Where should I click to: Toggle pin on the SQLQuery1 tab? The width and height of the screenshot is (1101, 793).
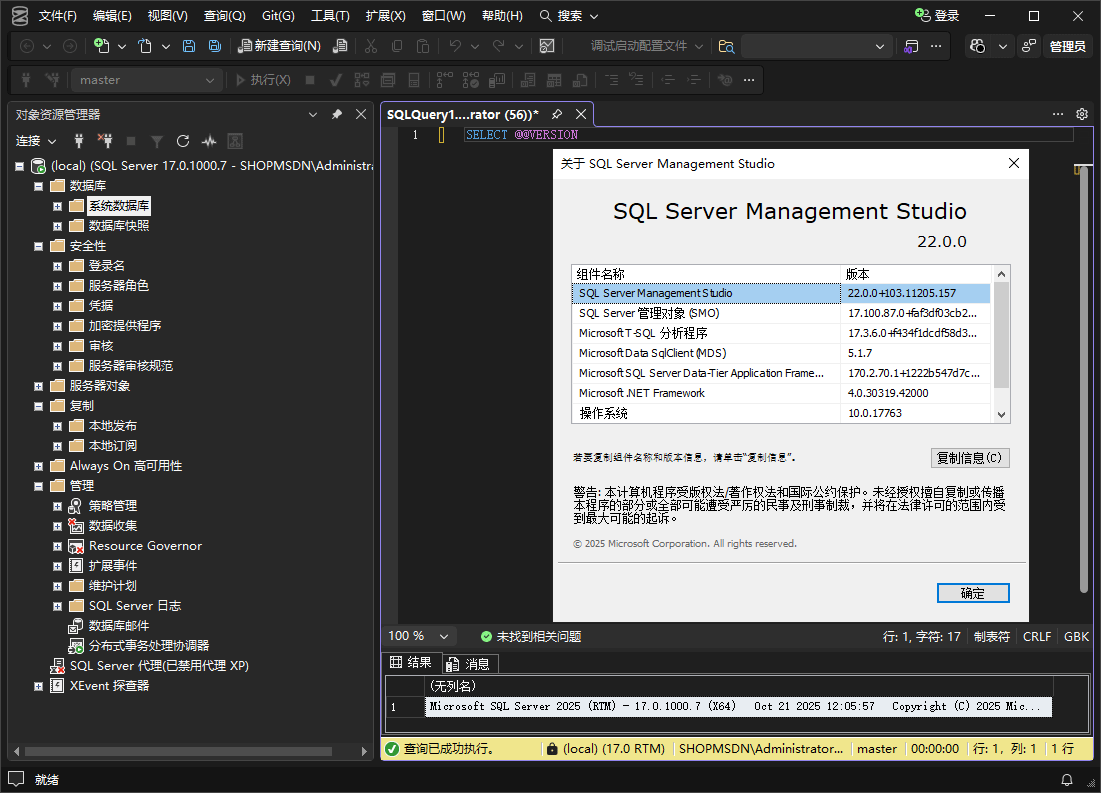pos(557,115)
